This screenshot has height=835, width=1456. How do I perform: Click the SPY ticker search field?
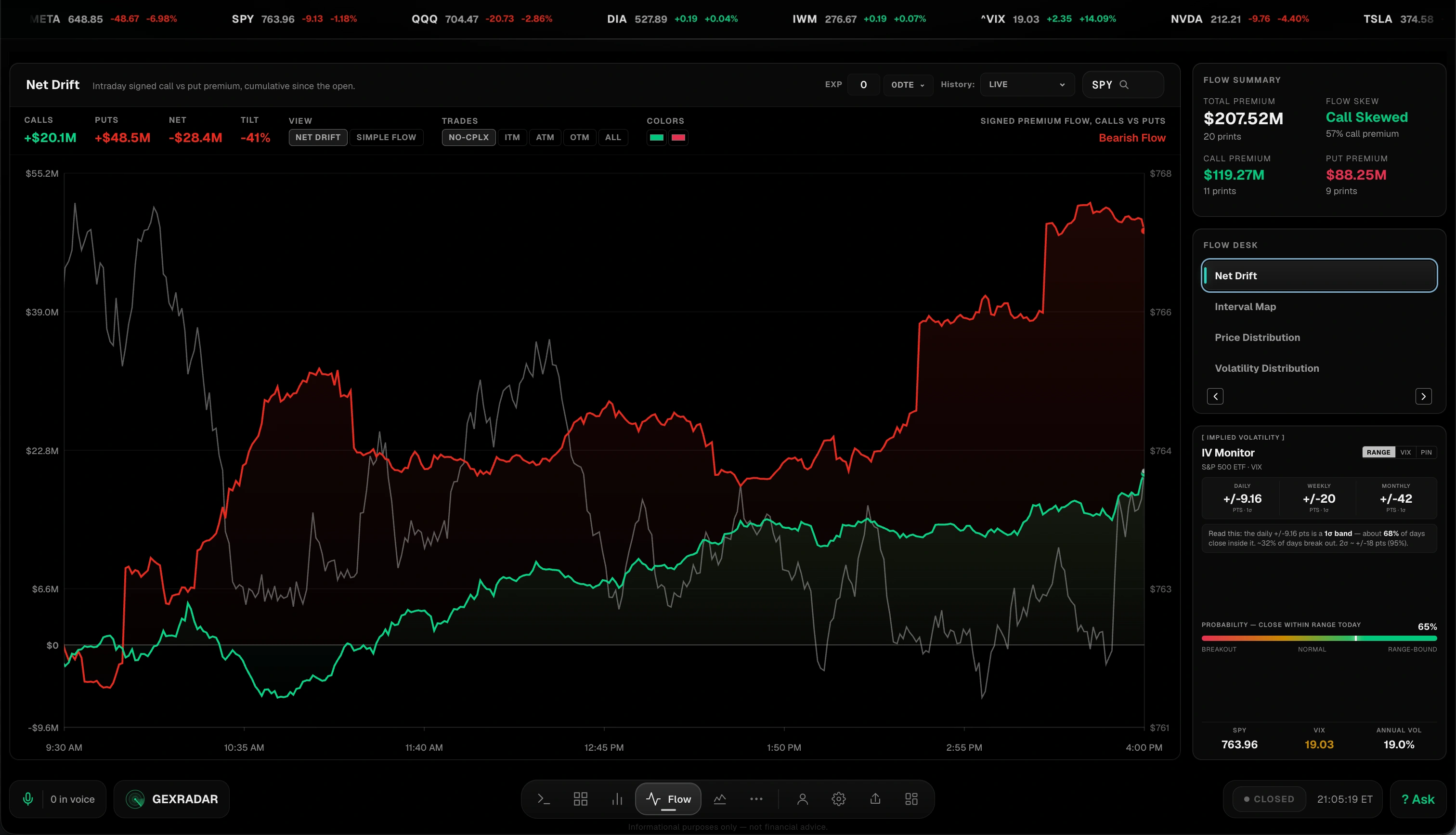point(1123,84)
